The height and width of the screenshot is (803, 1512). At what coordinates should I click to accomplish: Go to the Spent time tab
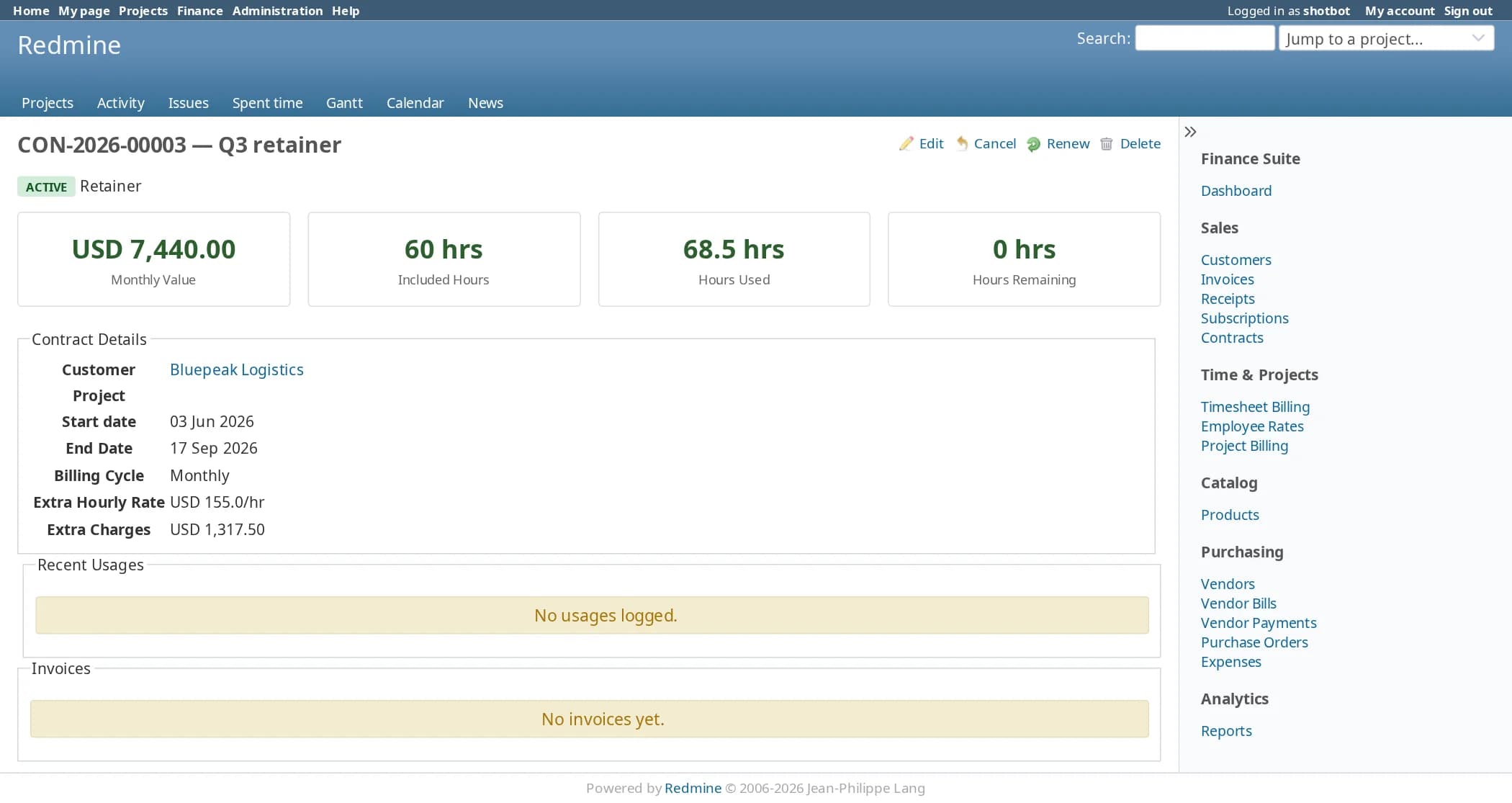[267, 103]
